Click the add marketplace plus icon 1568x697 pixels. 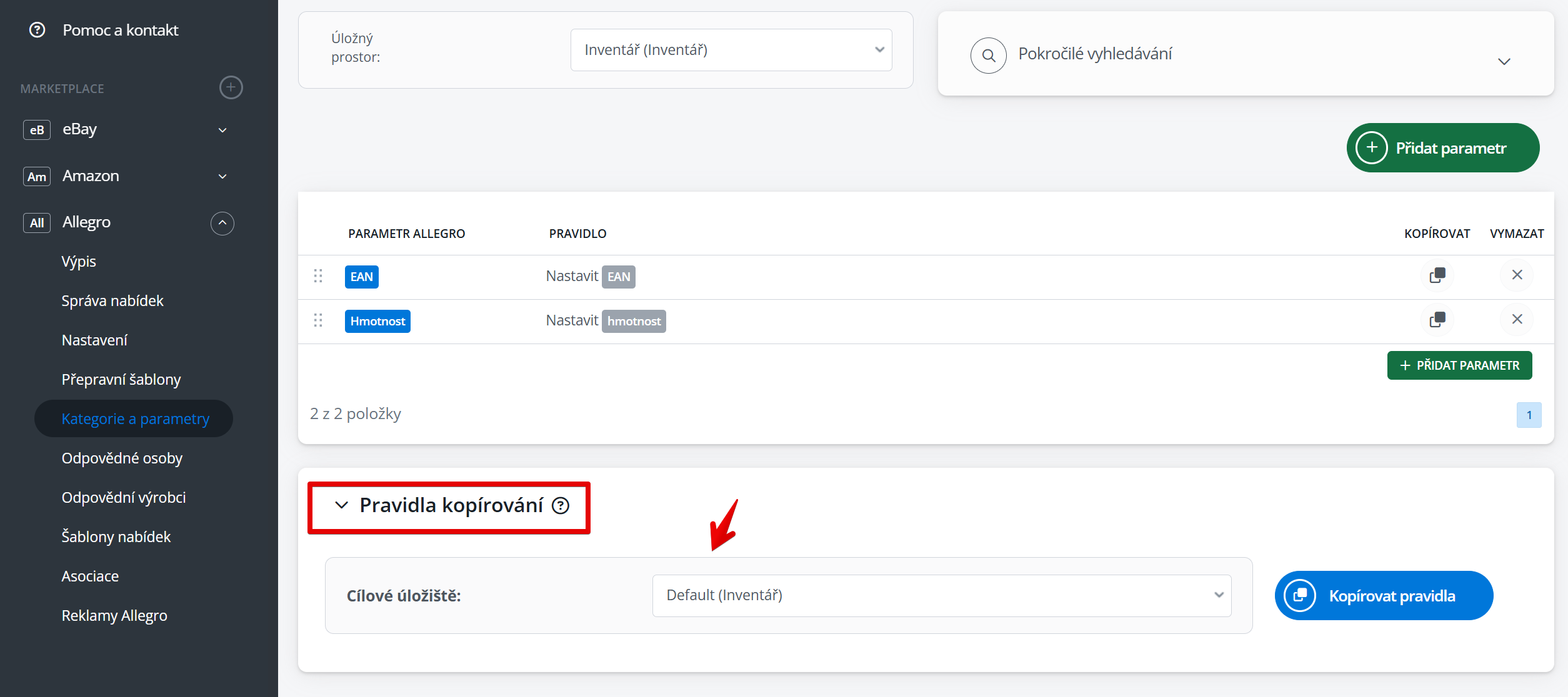pos(231,87)
